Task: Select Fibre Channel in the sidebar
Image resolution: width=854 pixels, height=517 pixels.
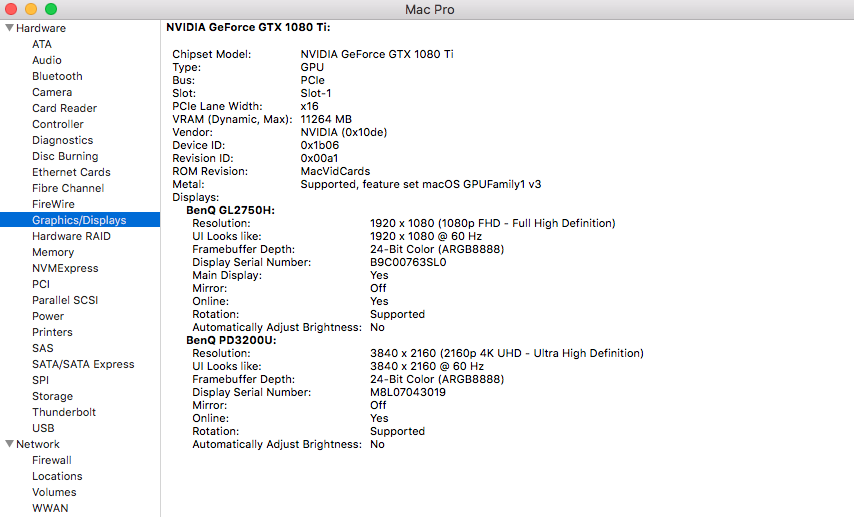Action: click(x=68, y=188)
